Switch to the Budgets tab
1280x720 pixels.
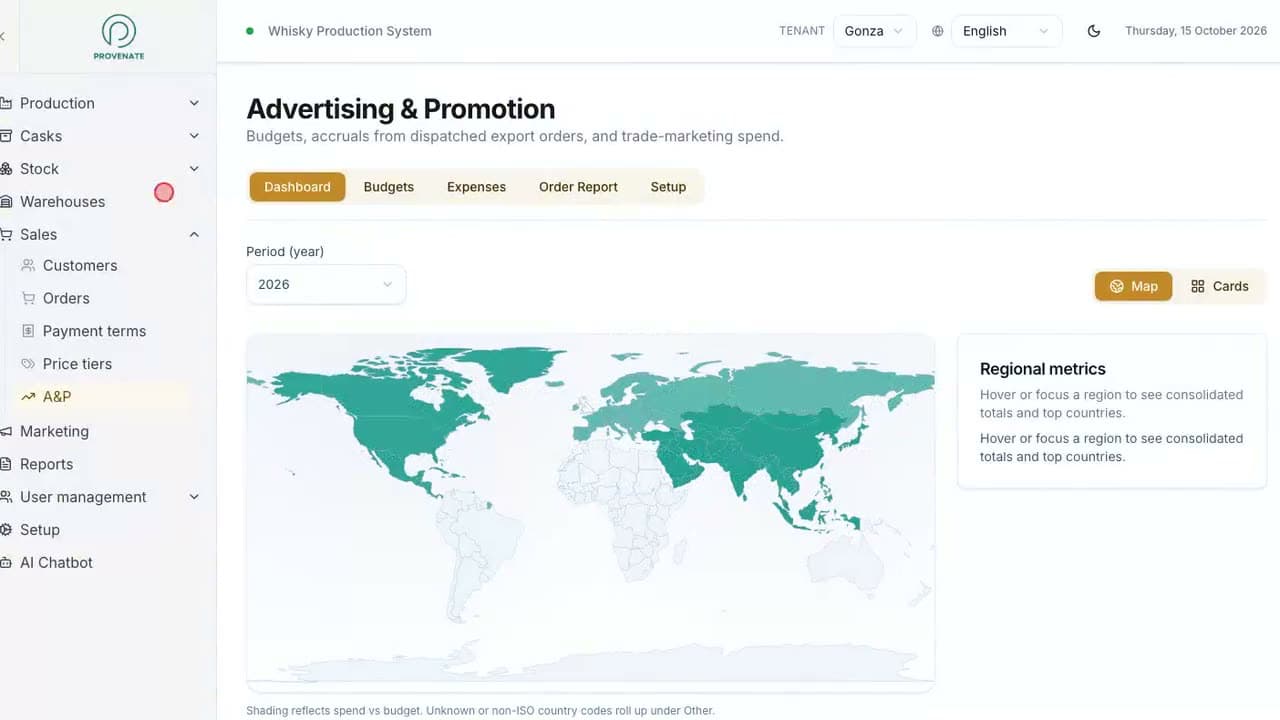click(389, 187)
